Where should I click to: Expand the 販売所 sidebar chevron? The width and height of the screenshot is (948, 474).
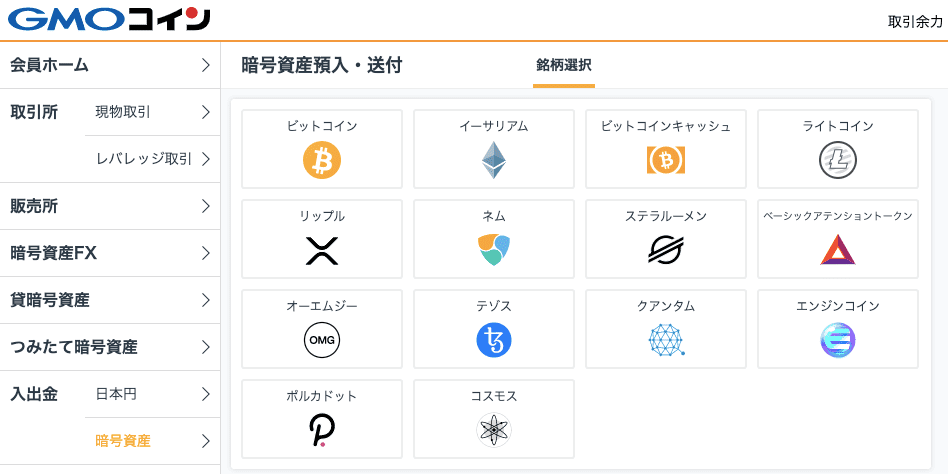tap(206, 206)
